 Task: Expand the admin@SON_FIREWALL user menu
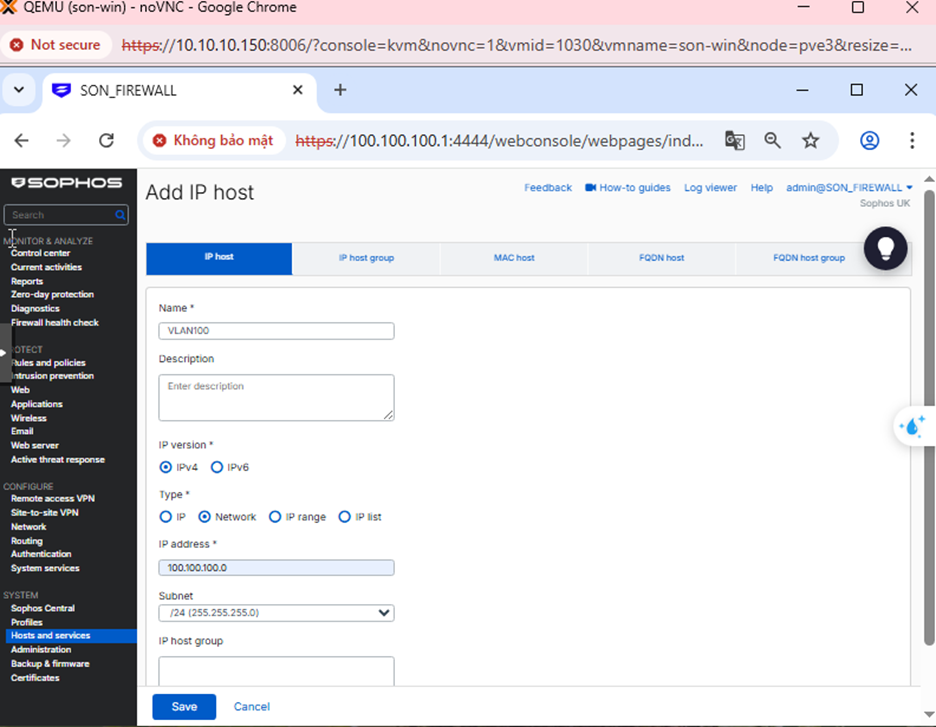849,188
